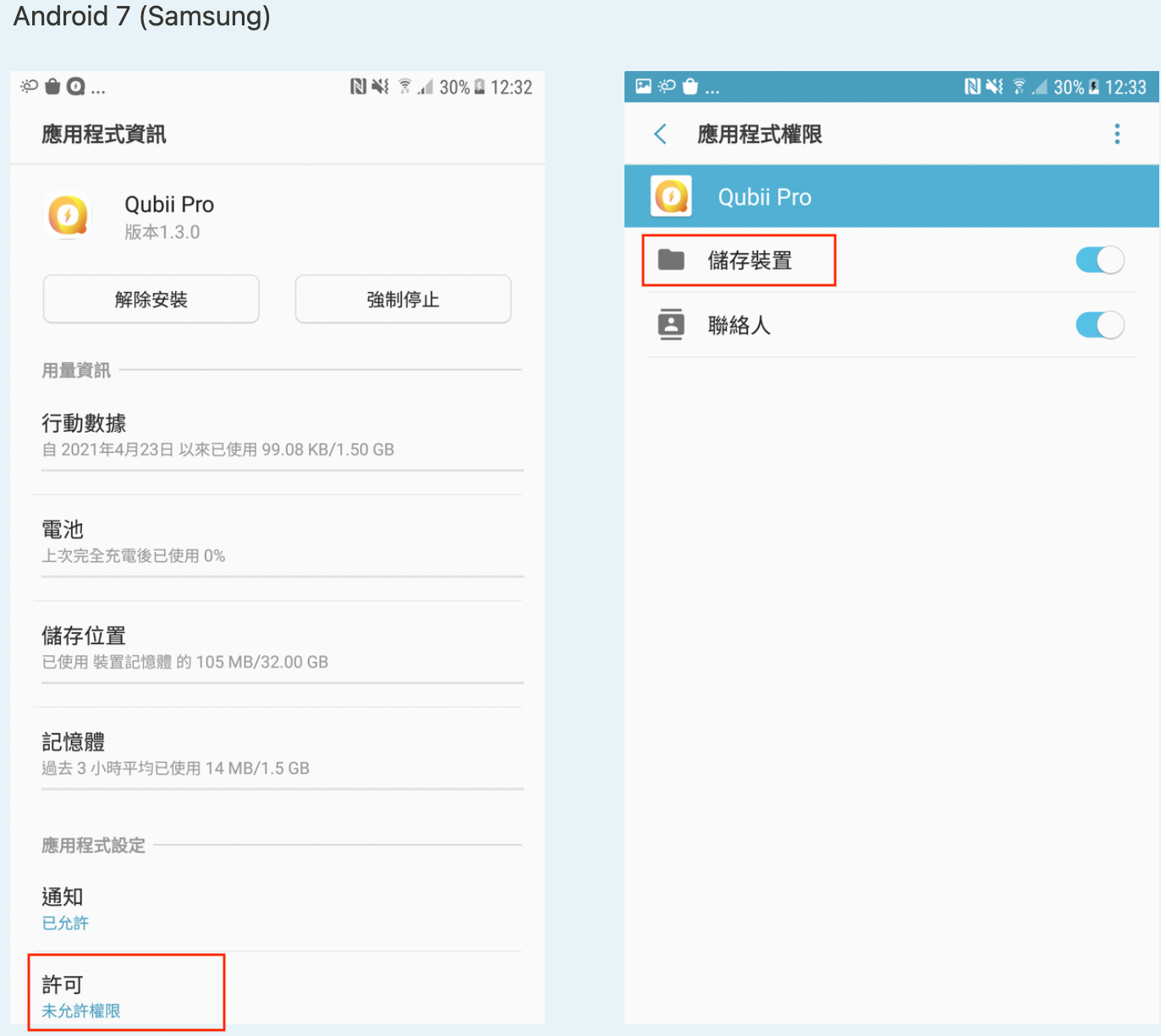Open the permissions (許可) setting

(125, 995)
